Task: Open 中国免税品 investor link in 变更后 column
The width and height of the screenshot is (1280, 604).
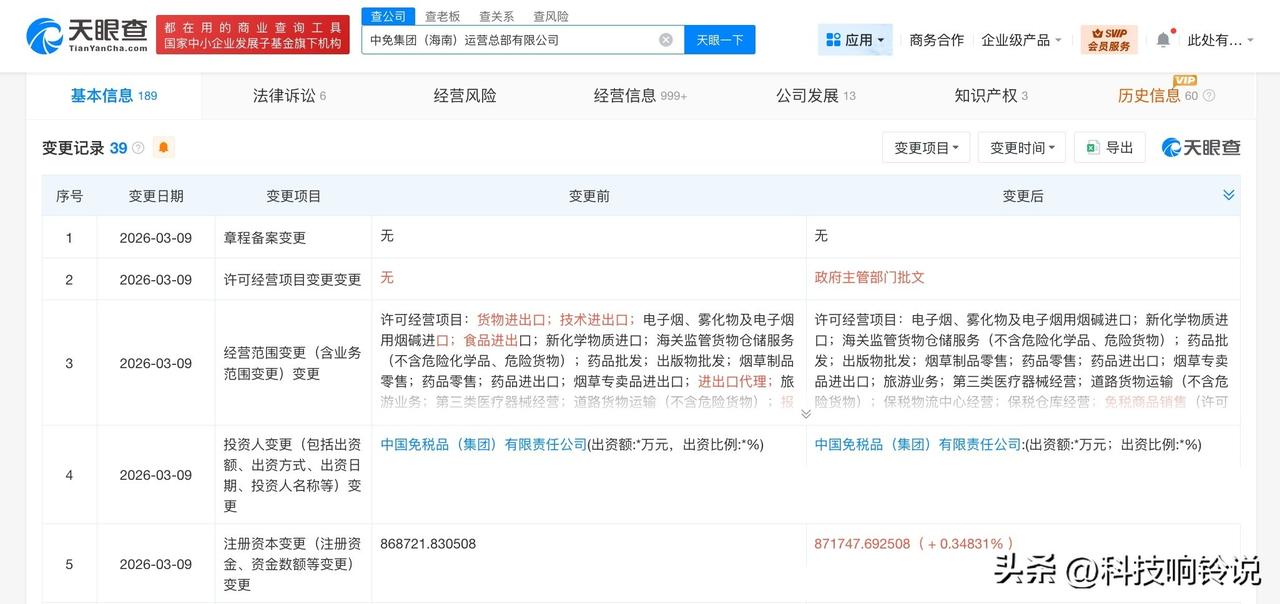Action: 918,444
